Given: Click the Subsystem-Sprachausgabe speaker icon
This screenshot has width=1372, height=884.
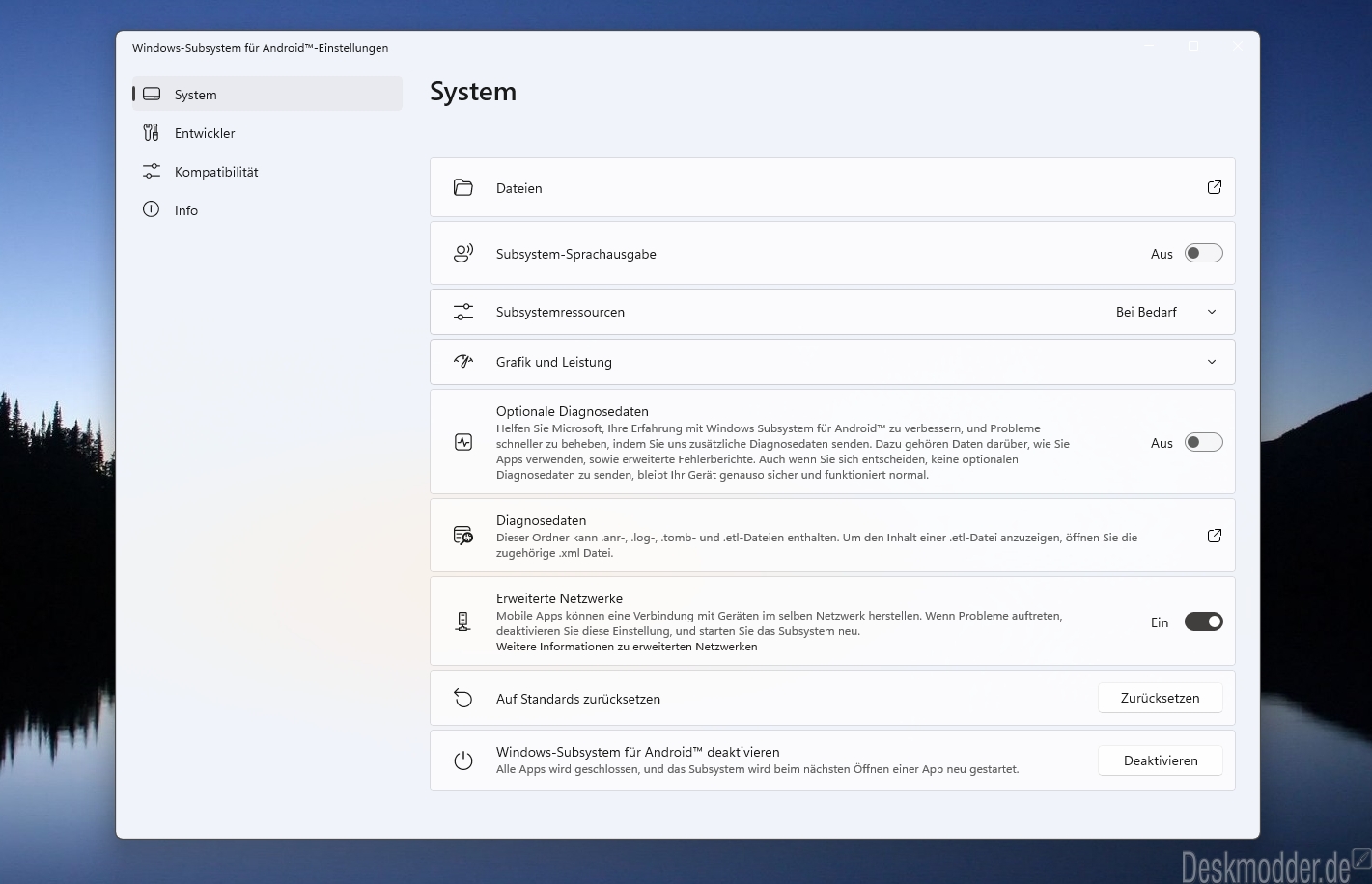Looking at the screenshot, I should point(463,254).
